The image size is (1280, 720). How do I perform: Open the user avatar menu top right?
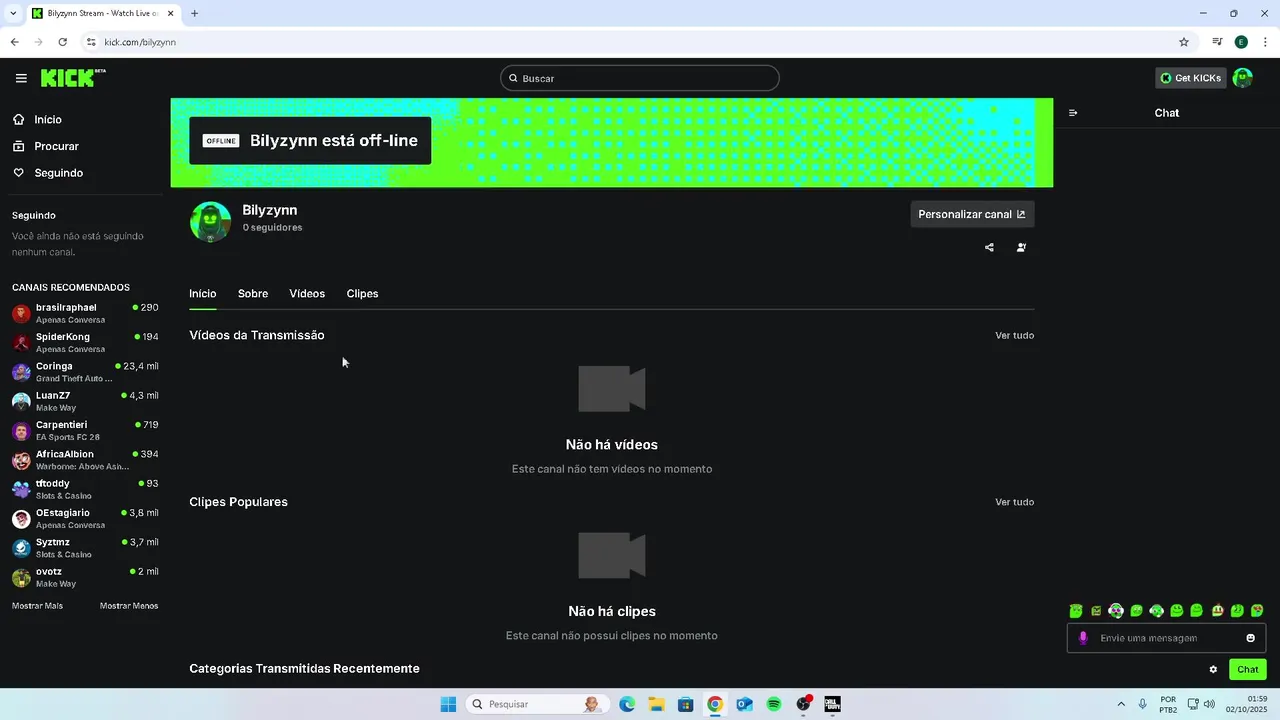coord(1243,78)
